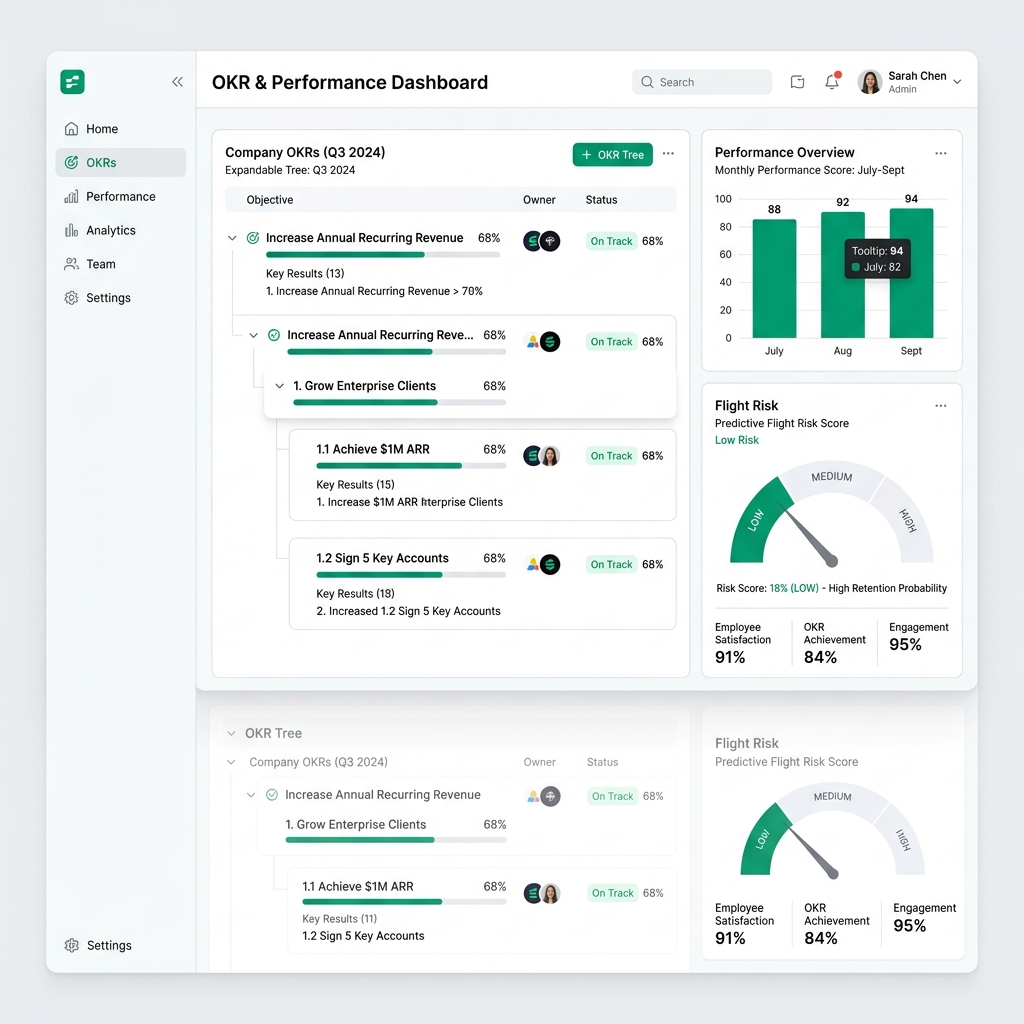Click Key Results (18) under 1.2 Sign
Image resolution: width=1024 pixels, height=1024 pixels.
click(x=355, y=594)
